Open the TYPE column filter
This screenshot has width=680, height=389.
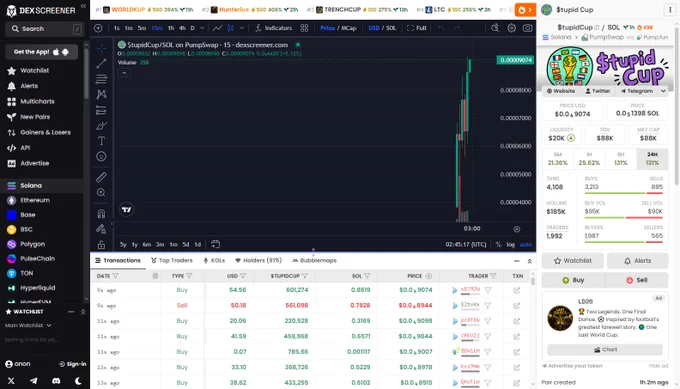(x=189, y=276)
